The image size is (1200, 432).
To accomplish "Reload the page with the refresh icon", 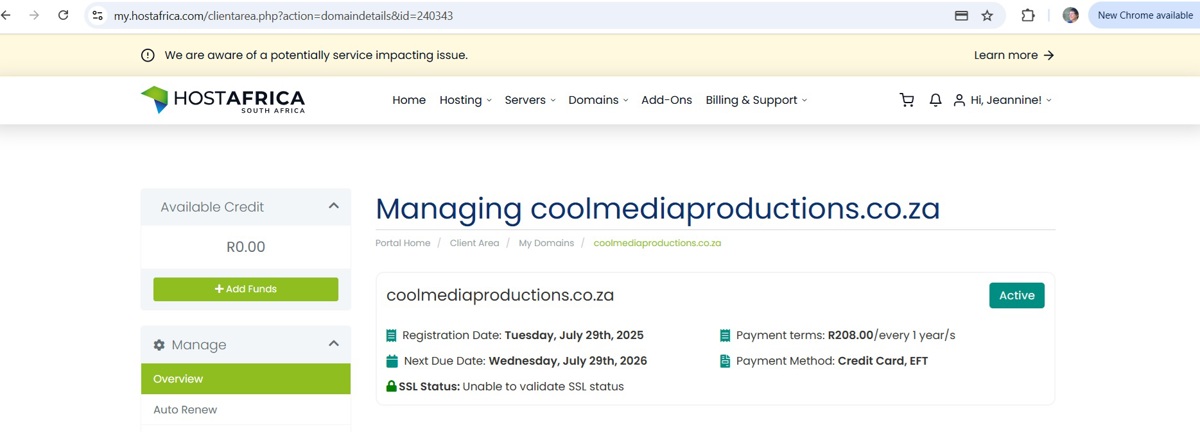I will 63,16.
